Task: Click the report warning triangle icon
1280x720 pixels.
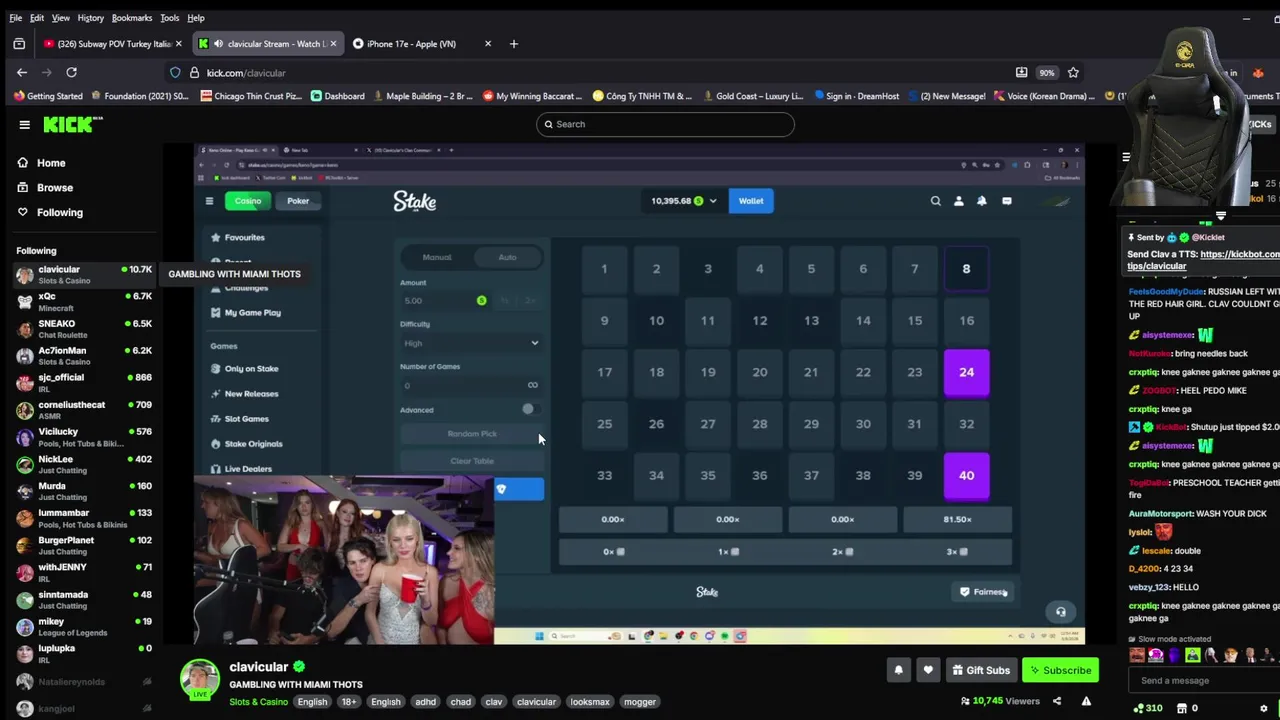Action: coord(1086,701)
